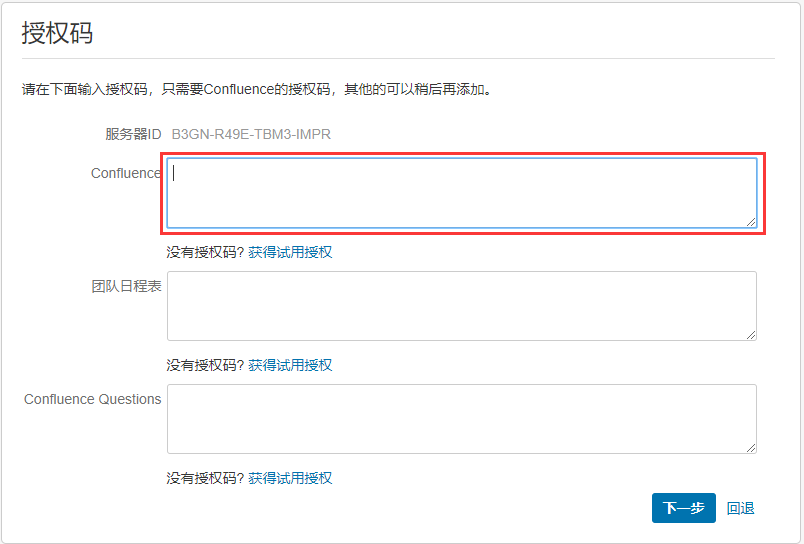Open 获得试用授权 link below Confluence Questions field

(290, 478)
